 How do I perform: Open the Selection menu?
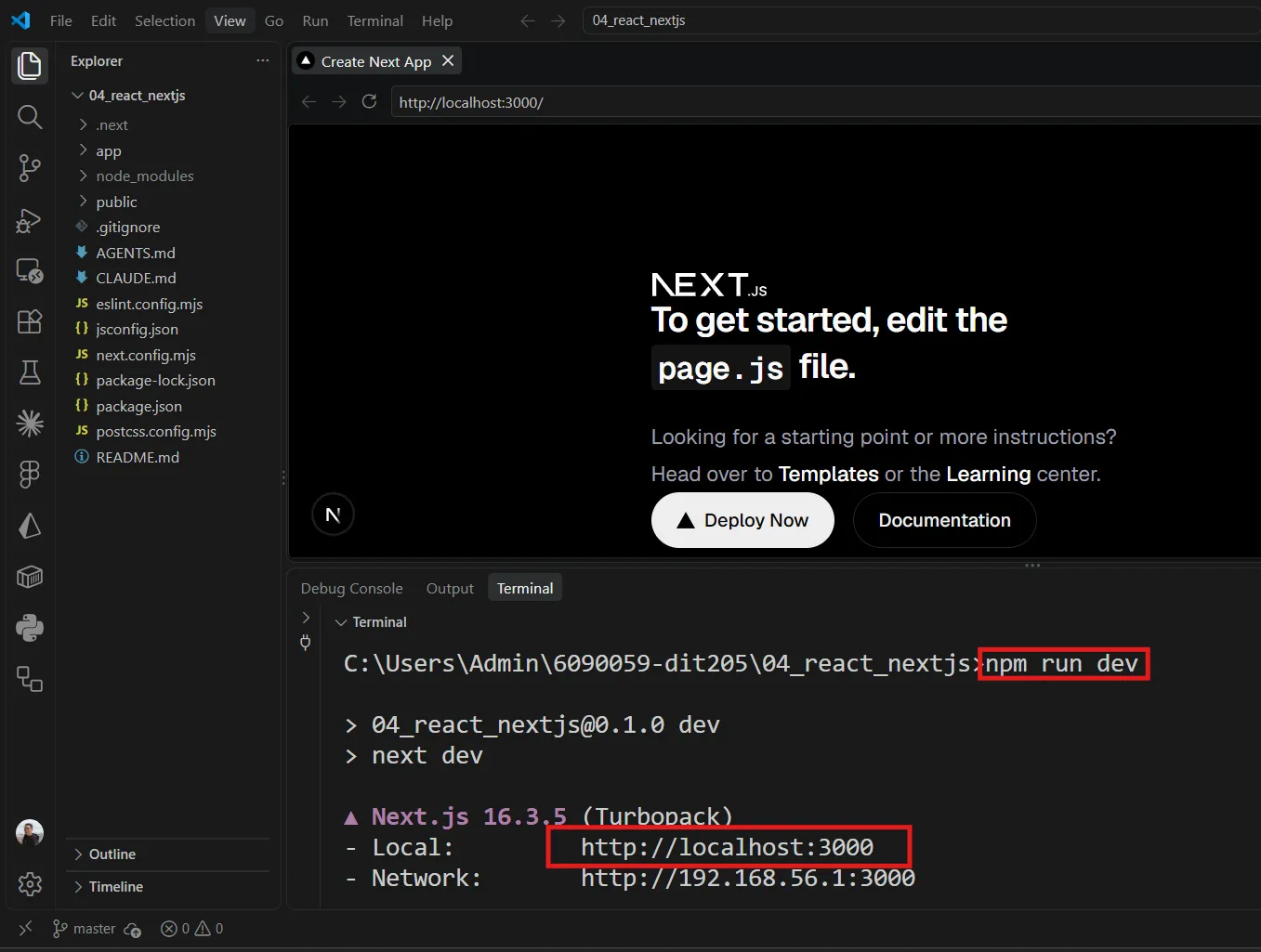tap(164, 20)
